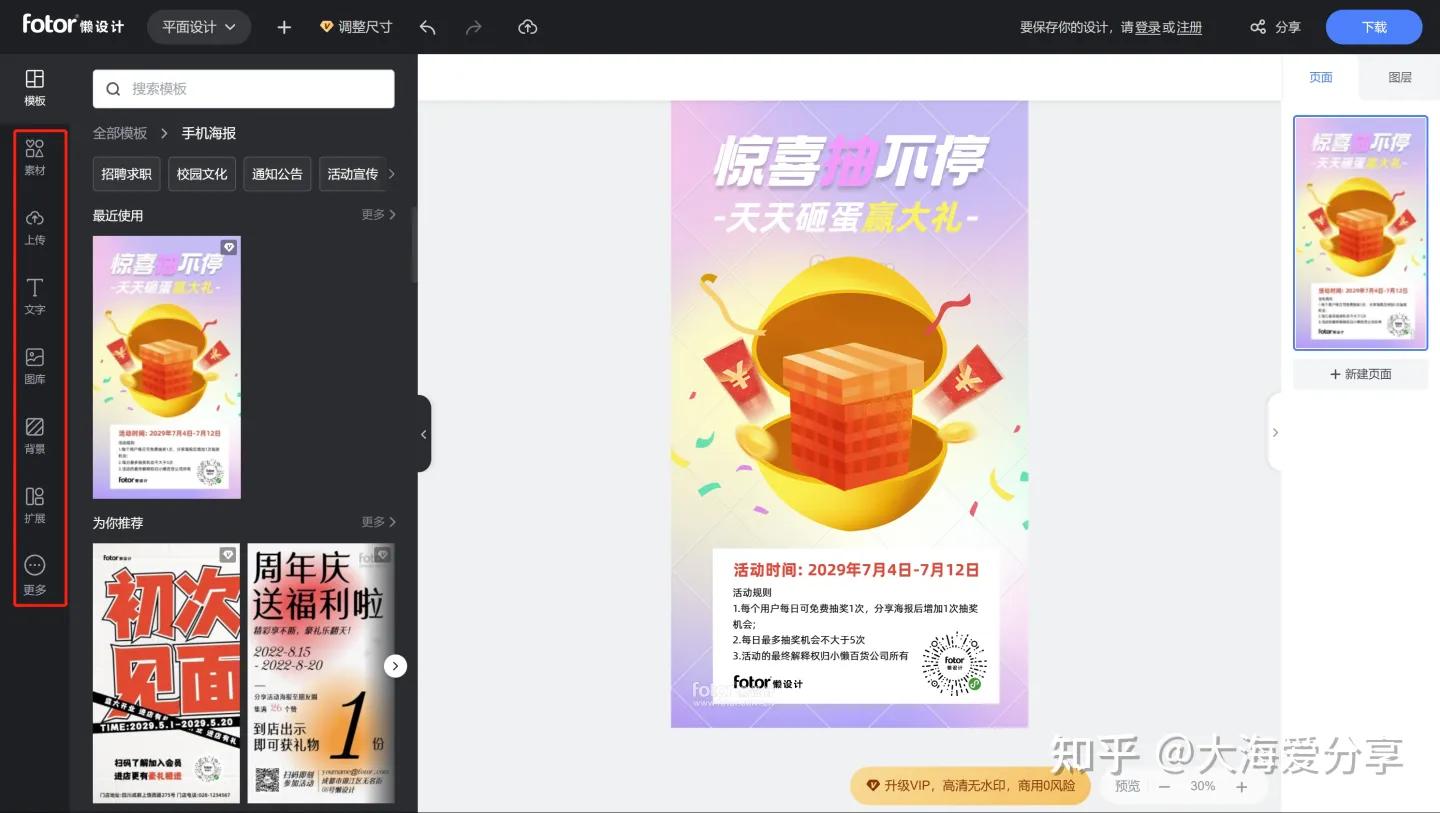Switch to the 图层 (Layers) tab
The height and width of the screenshot is (813, 1440).
(1399, 76)
